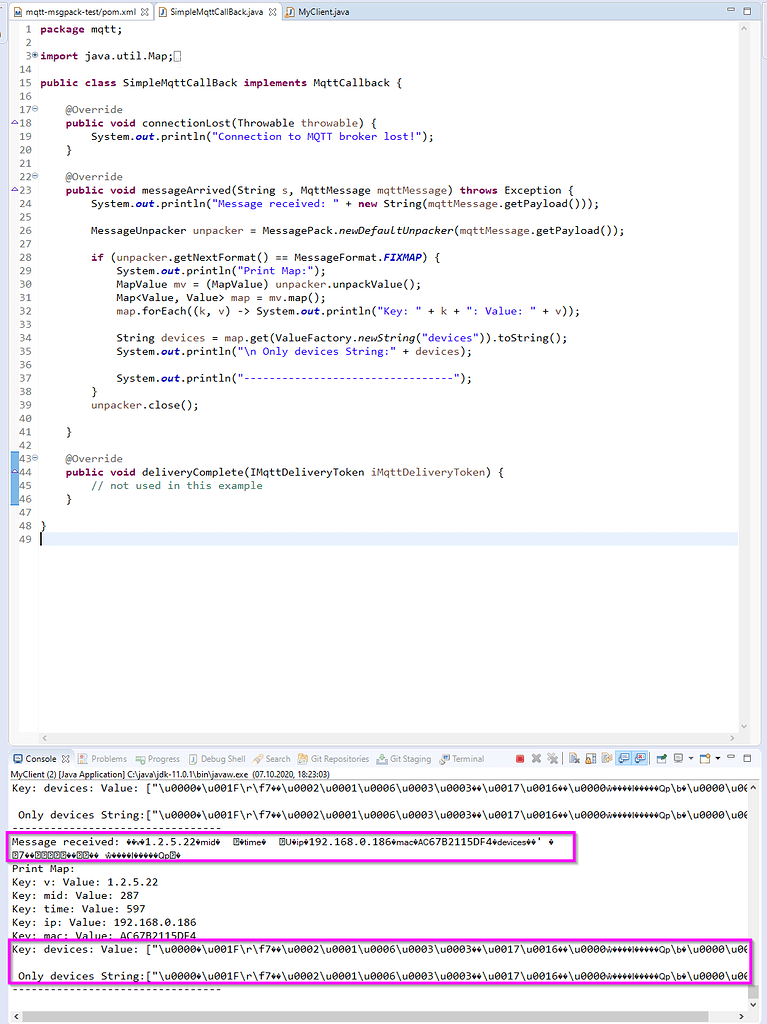Show the Debug Shell tab
767x1024 pixels.
click(x=217, y=759)
